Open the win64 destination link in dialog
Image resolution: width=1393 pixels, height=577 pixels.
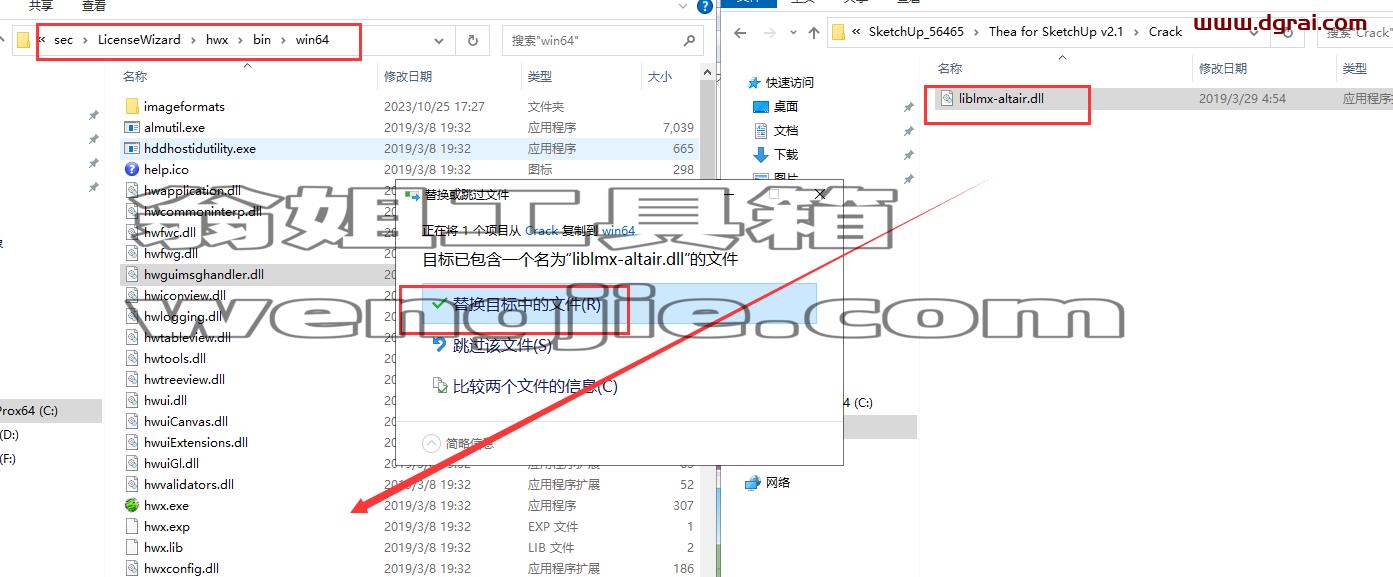click(x=618, y=230)
